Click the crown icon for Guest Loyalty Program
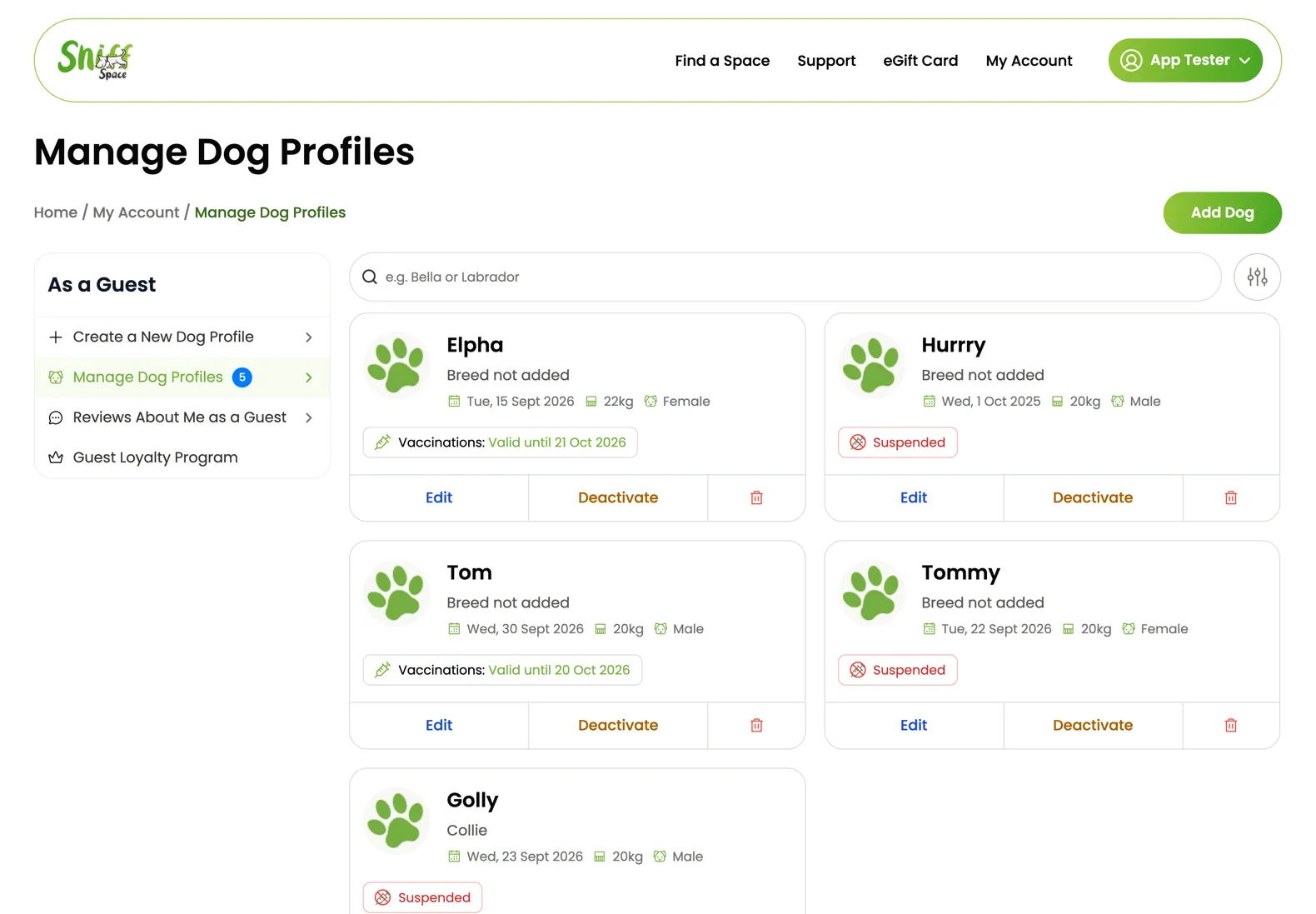1316x914 pixels. pyautogui.click(x=56, y=457)
